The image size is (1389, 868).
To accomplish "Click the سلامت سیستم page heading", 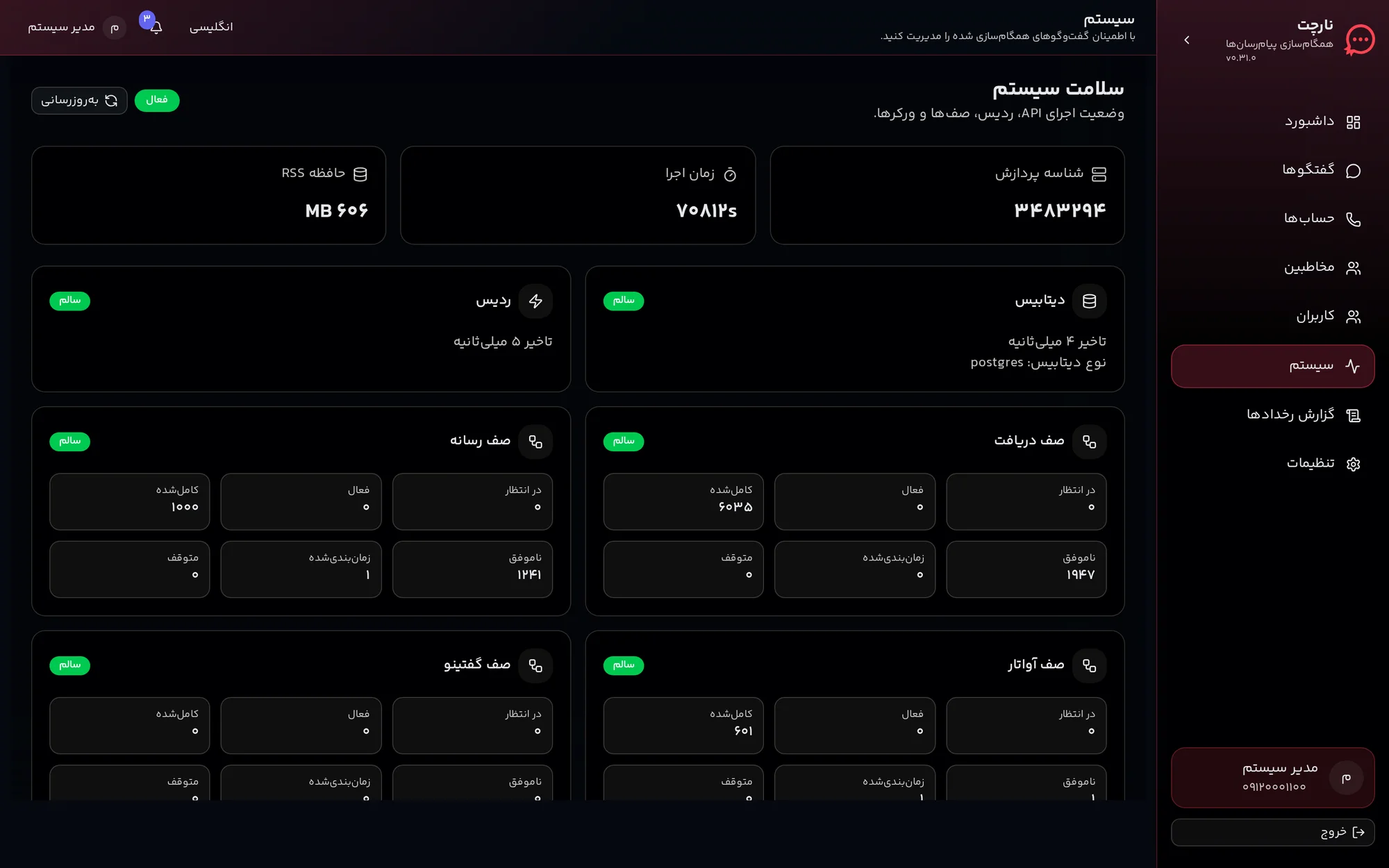I will [x=1058, y=89].
